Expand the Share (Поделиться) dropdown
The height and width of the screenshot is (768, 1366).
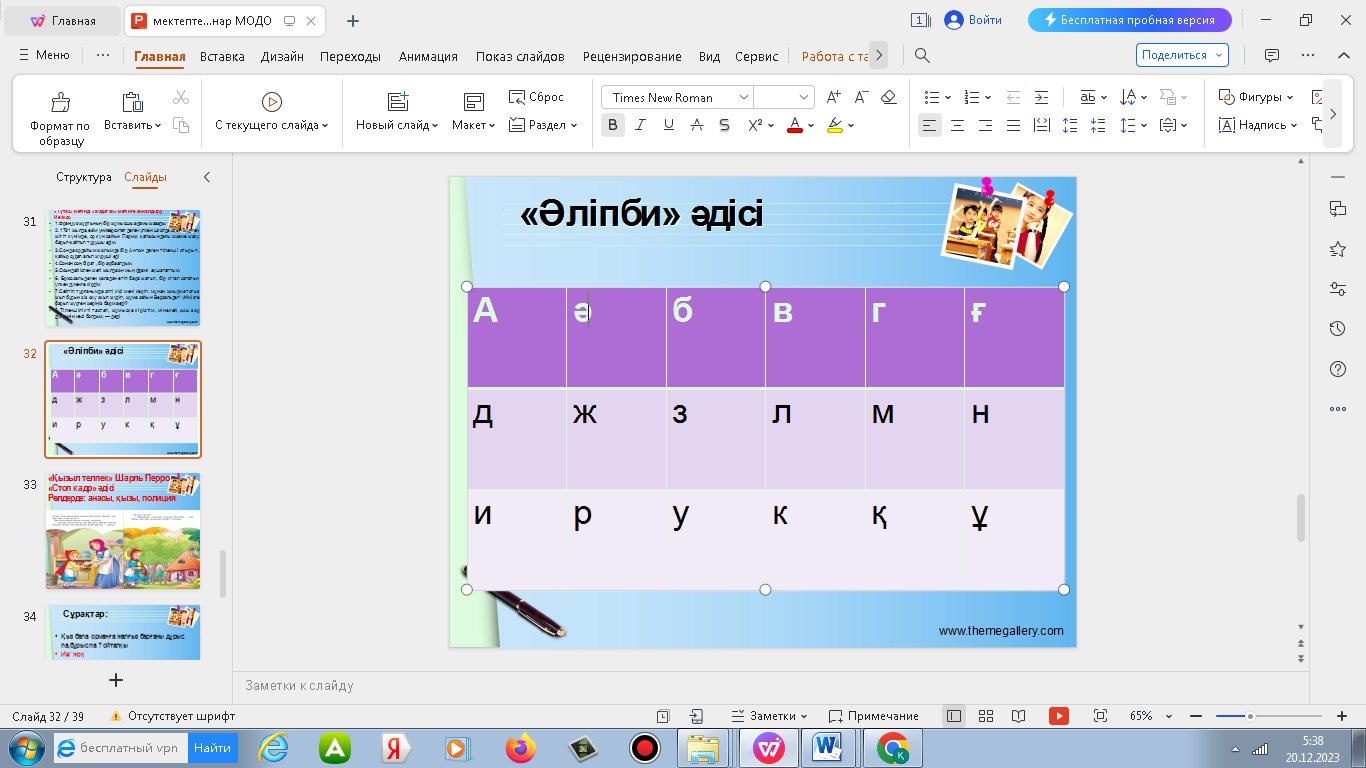1218,56
